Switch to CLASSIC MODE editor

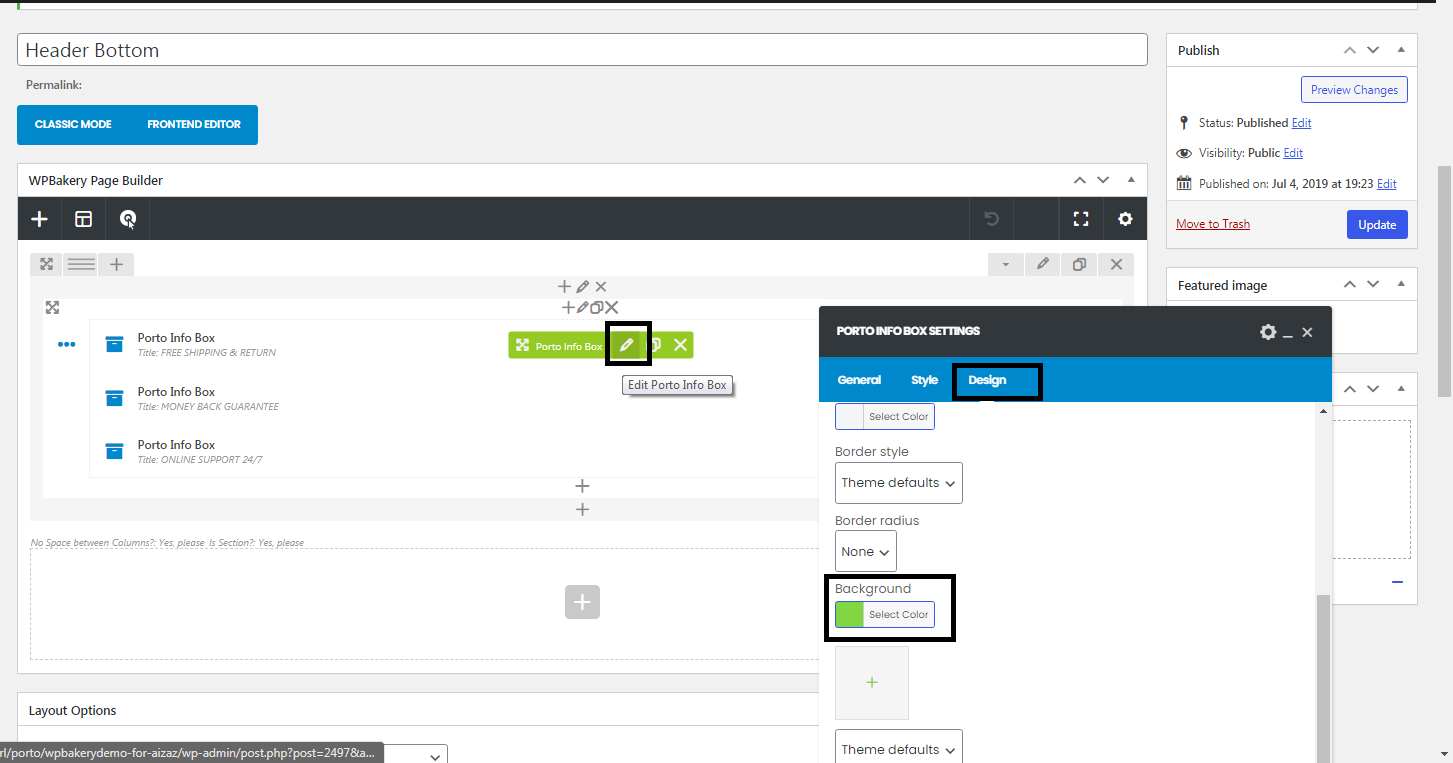(73, 125)
